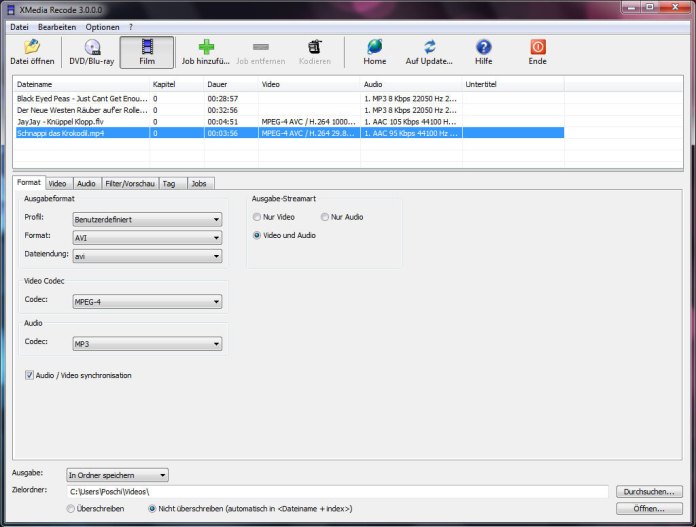Viewport: 696px width, 527px height.
Task: Toggle Audio / Video synchronisation checkbox
Action: coord(30,375)
